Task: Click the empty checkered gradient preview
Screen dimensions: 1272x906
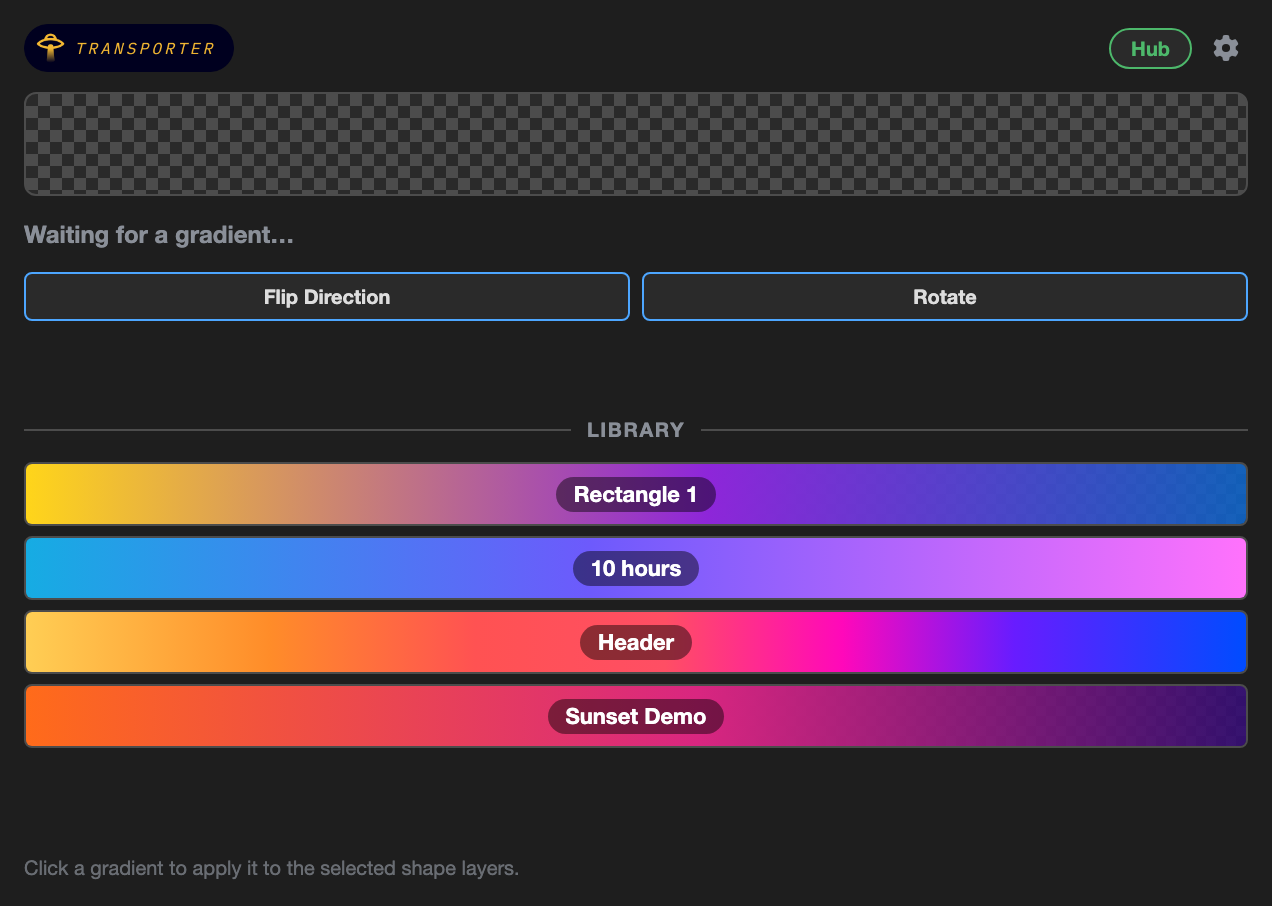Action: click(636, 144)
